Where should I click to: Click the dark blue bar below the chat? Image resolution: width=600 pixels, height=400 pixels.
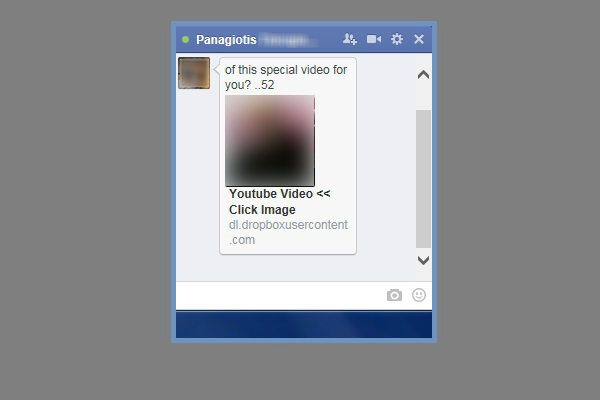[x=304, y=325]
